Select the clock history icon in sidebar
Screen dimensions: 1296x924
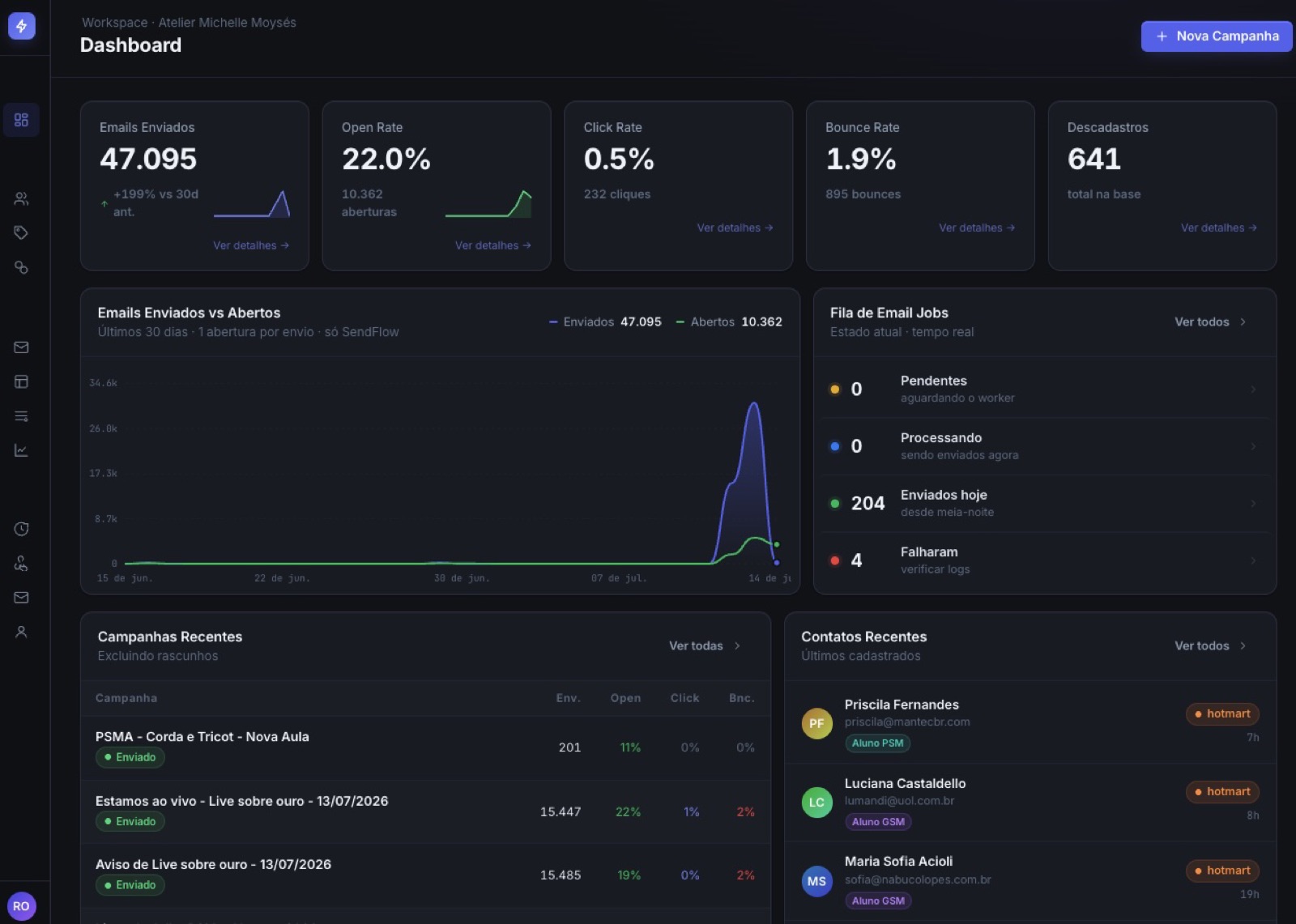tap(21, 529)
